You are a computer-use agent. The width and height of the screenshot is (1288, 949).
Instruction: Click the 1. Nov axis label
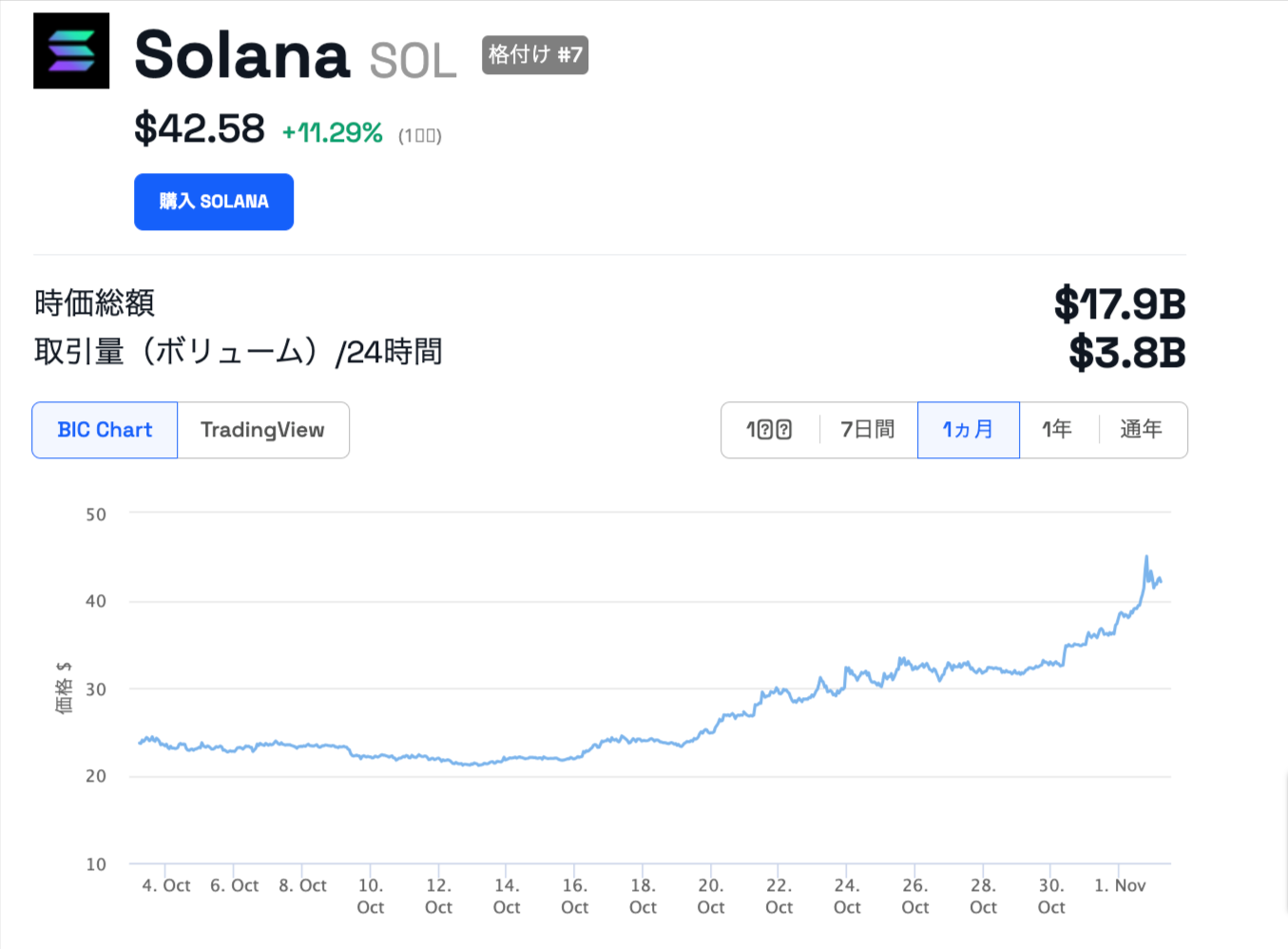(1120, 885)
